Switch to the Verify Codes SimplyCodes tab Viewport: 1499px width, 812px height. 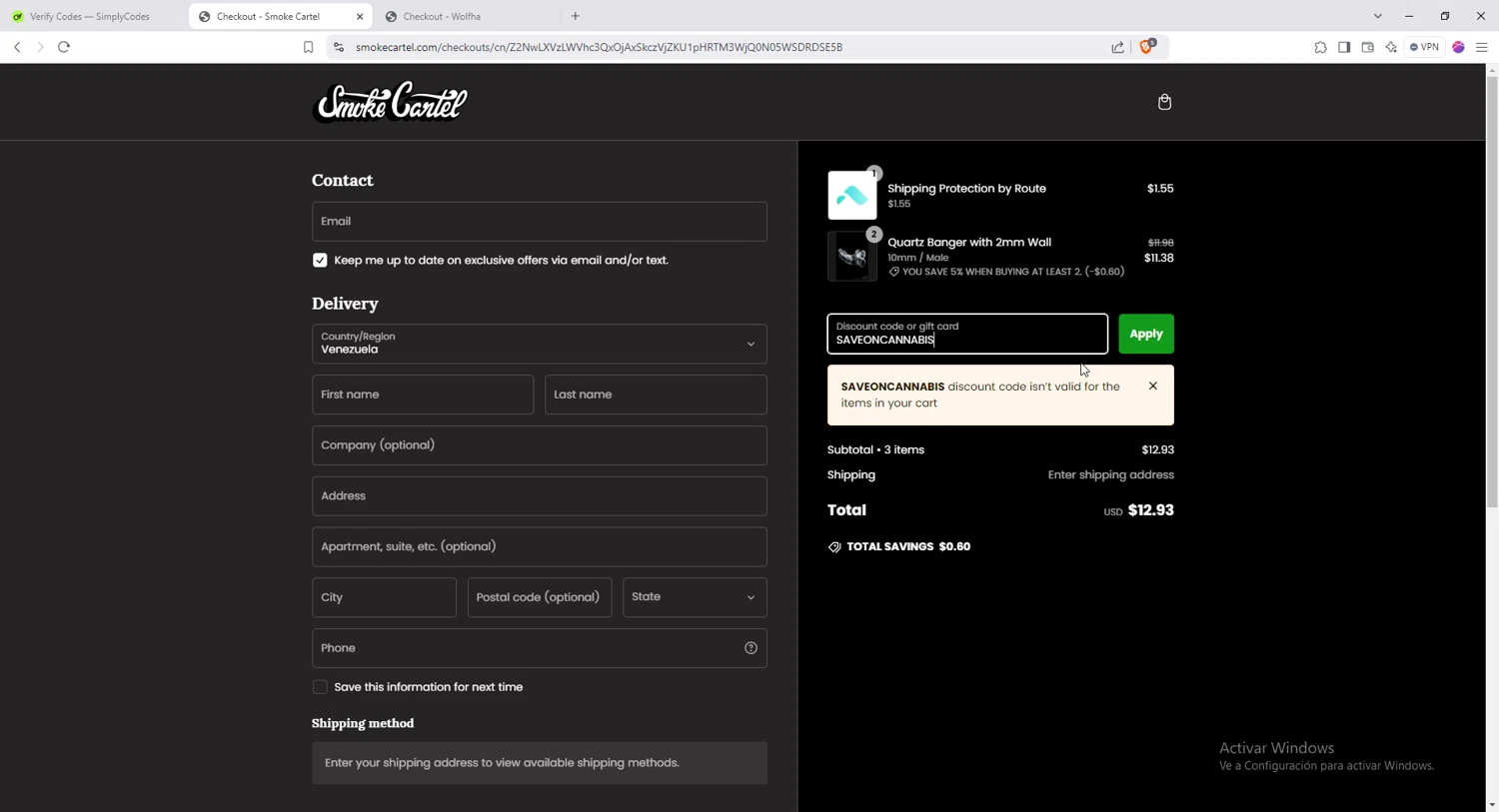coord(90,16)
